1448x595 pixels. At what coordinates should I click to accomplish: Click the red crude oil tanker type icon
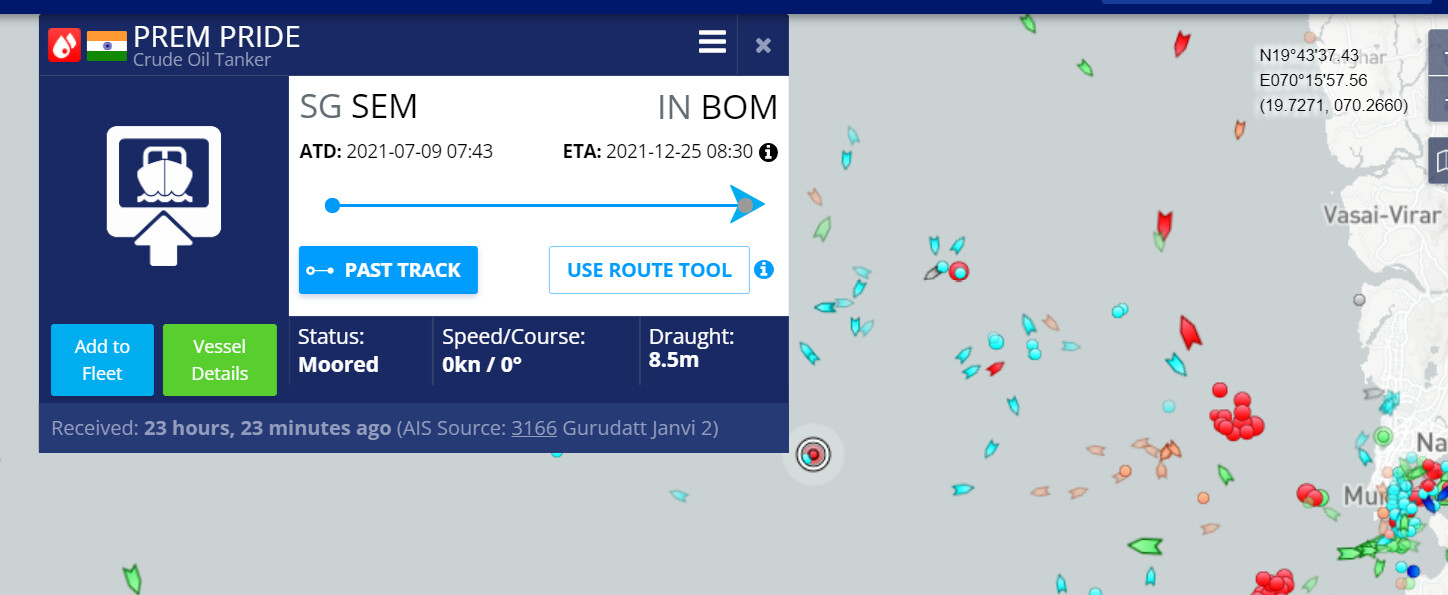[64, 45]
